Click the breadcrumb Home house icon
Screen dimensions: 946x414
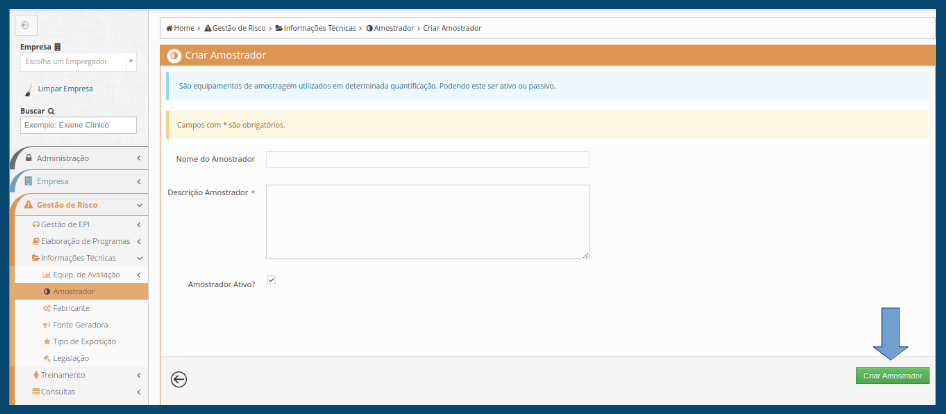click(170, 28)
